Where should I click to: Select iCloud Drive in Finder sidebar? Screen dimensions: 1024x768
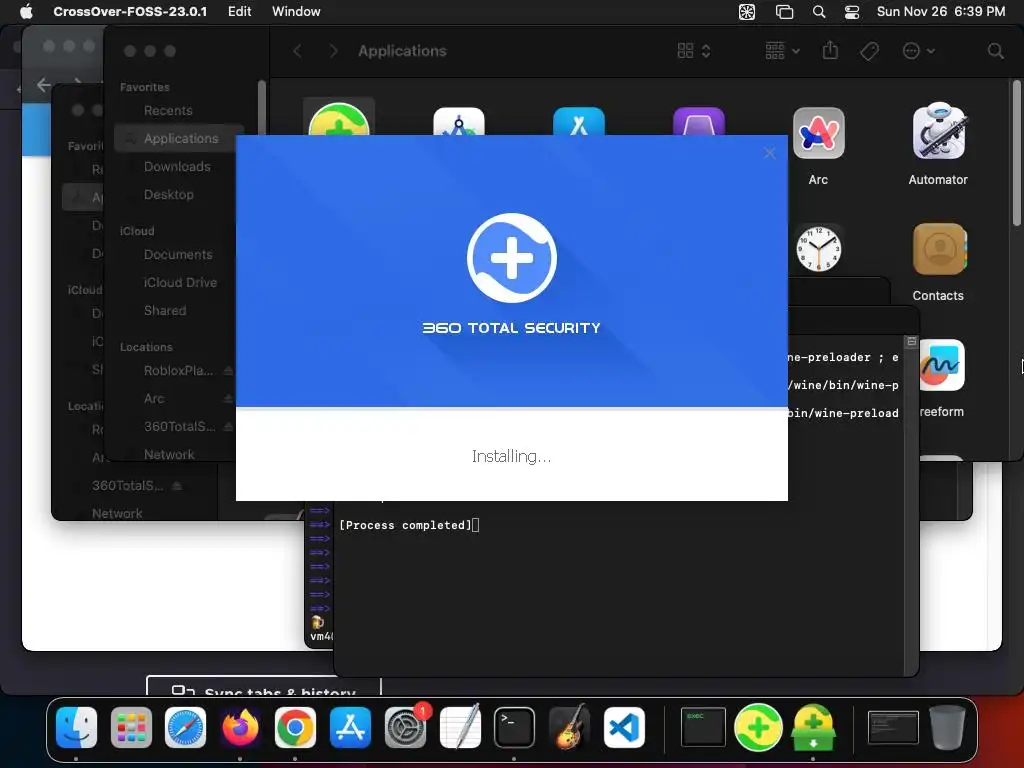180,283
